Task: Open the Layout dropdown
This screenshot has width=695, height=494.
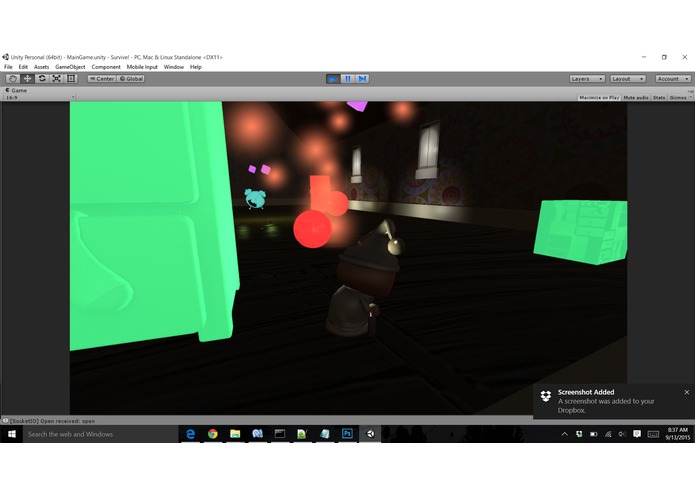Action: coord(628,79)
